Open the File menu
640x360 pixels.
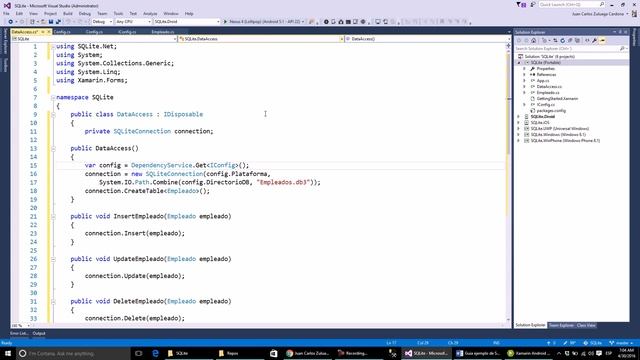point(7,13)
